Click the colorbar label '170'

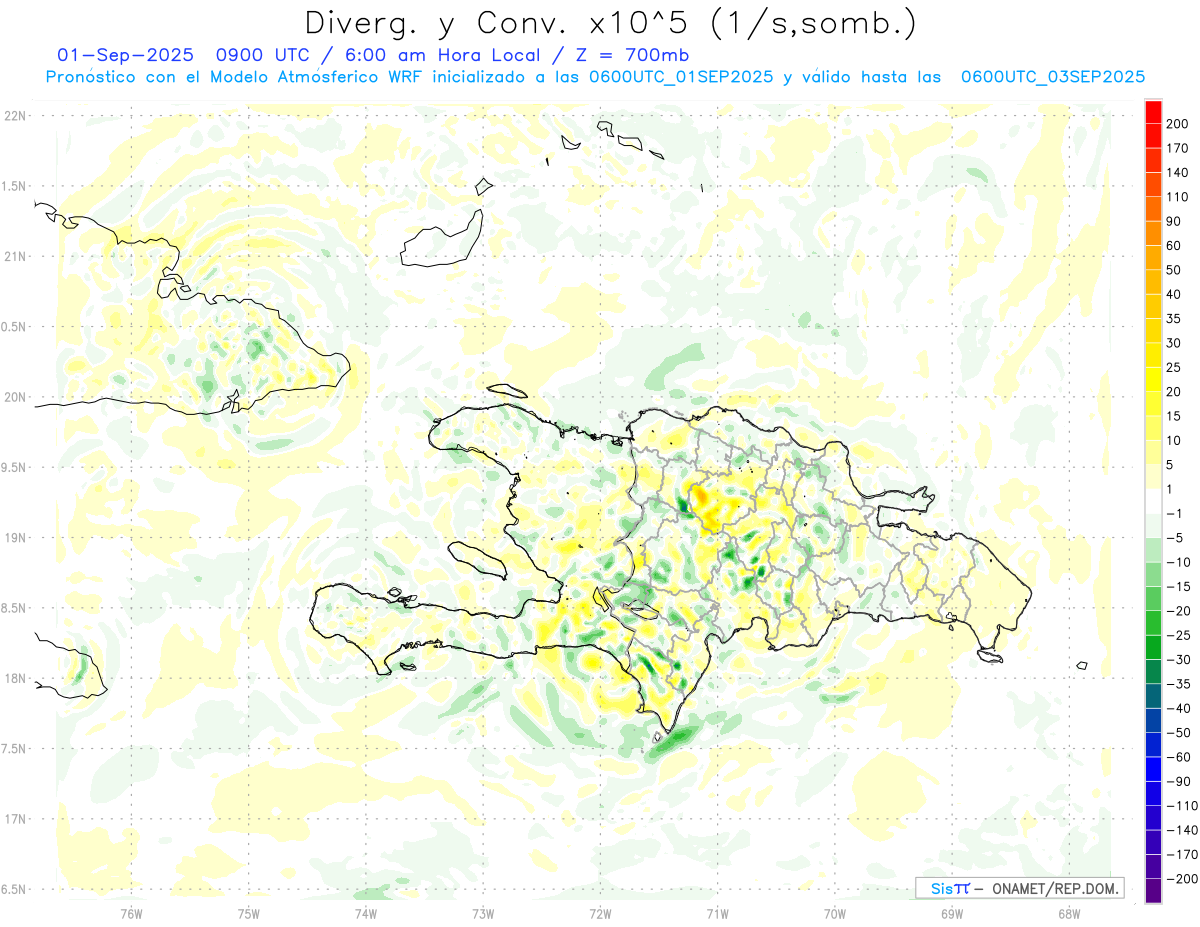click(1179, 148)
